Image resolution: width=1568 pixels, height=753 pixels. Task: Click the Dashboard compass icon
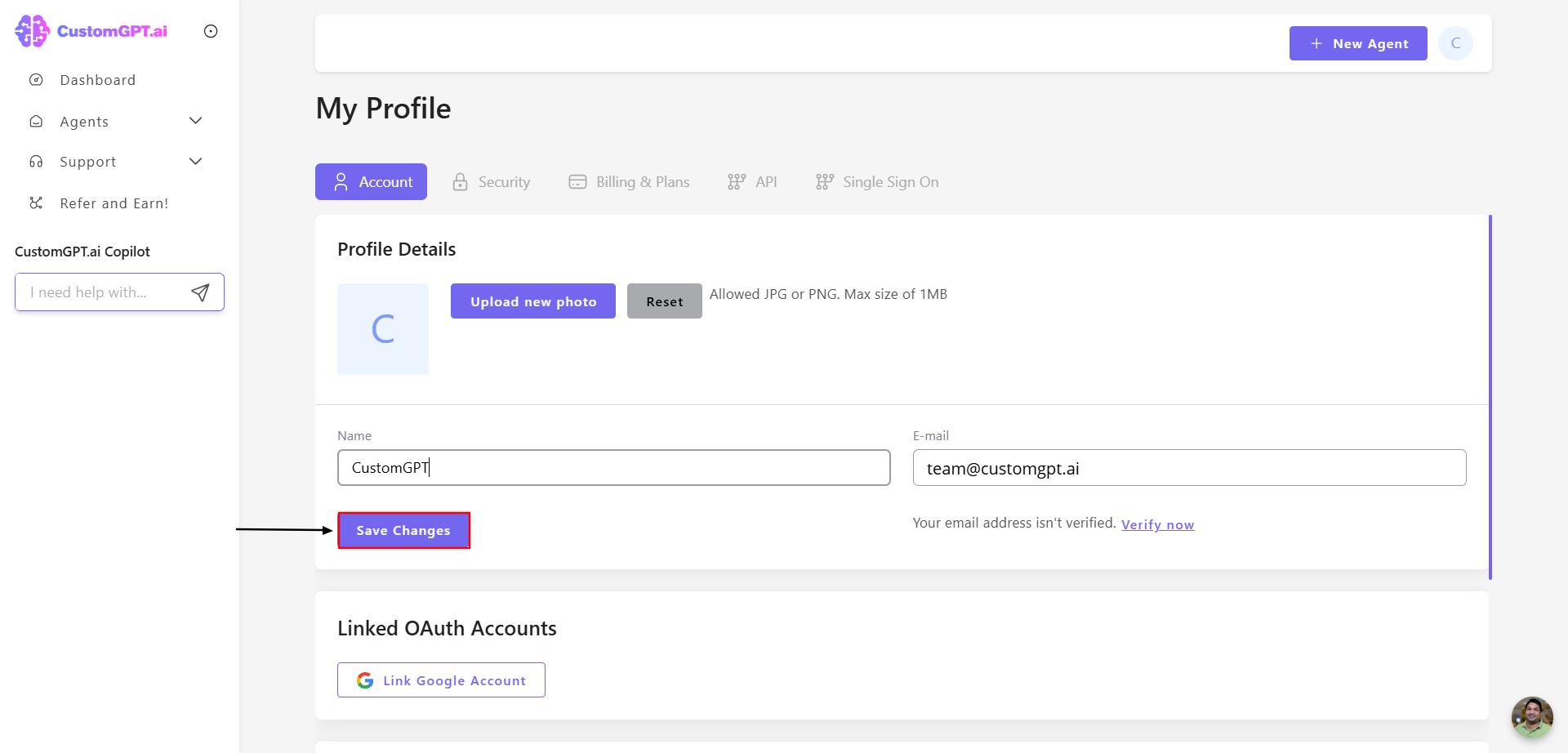36,80
